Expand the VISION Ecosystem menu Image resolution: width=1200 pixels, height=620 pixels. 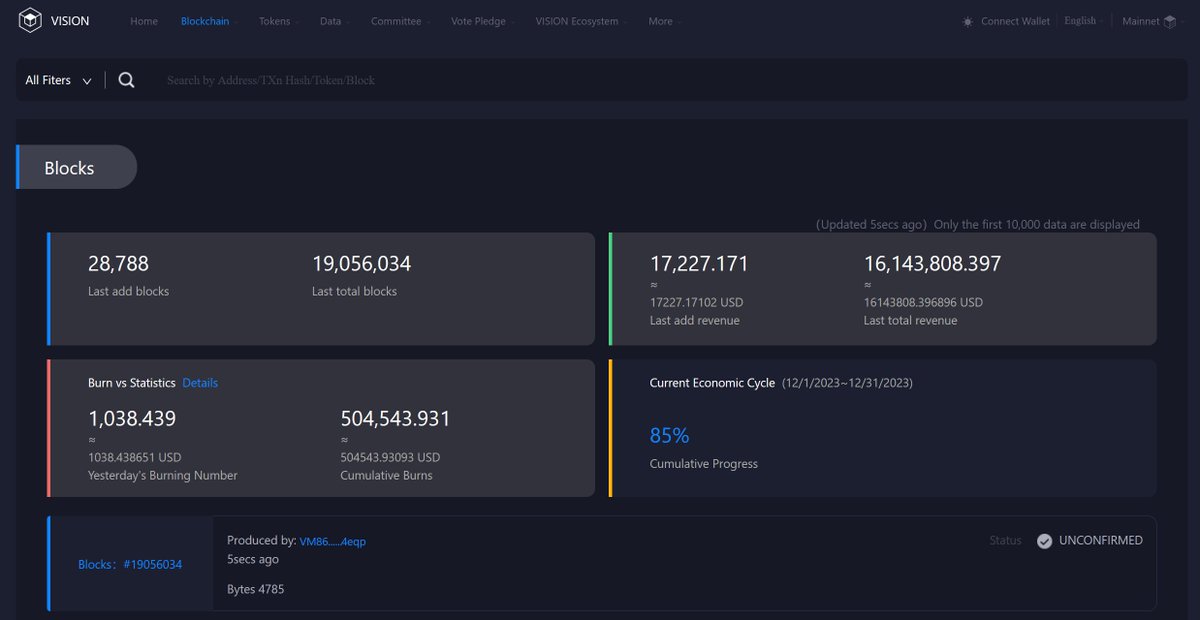point(581,21)
